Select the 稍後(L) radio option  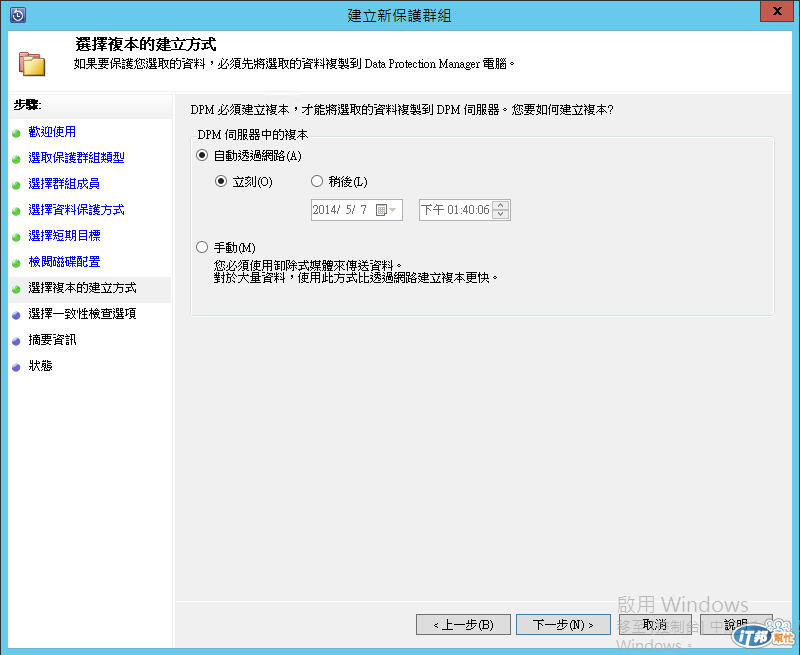(x=317, y=182)
